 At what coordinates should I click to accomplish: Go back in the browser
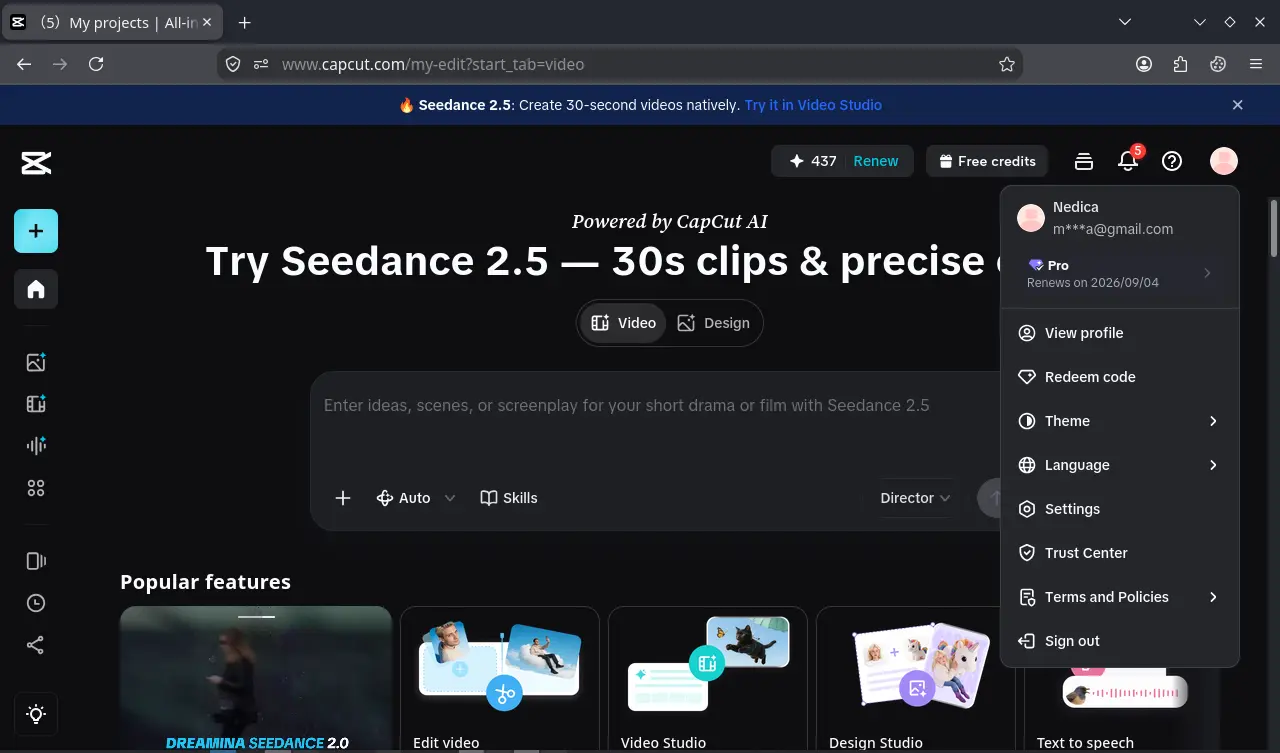[24, 64]
